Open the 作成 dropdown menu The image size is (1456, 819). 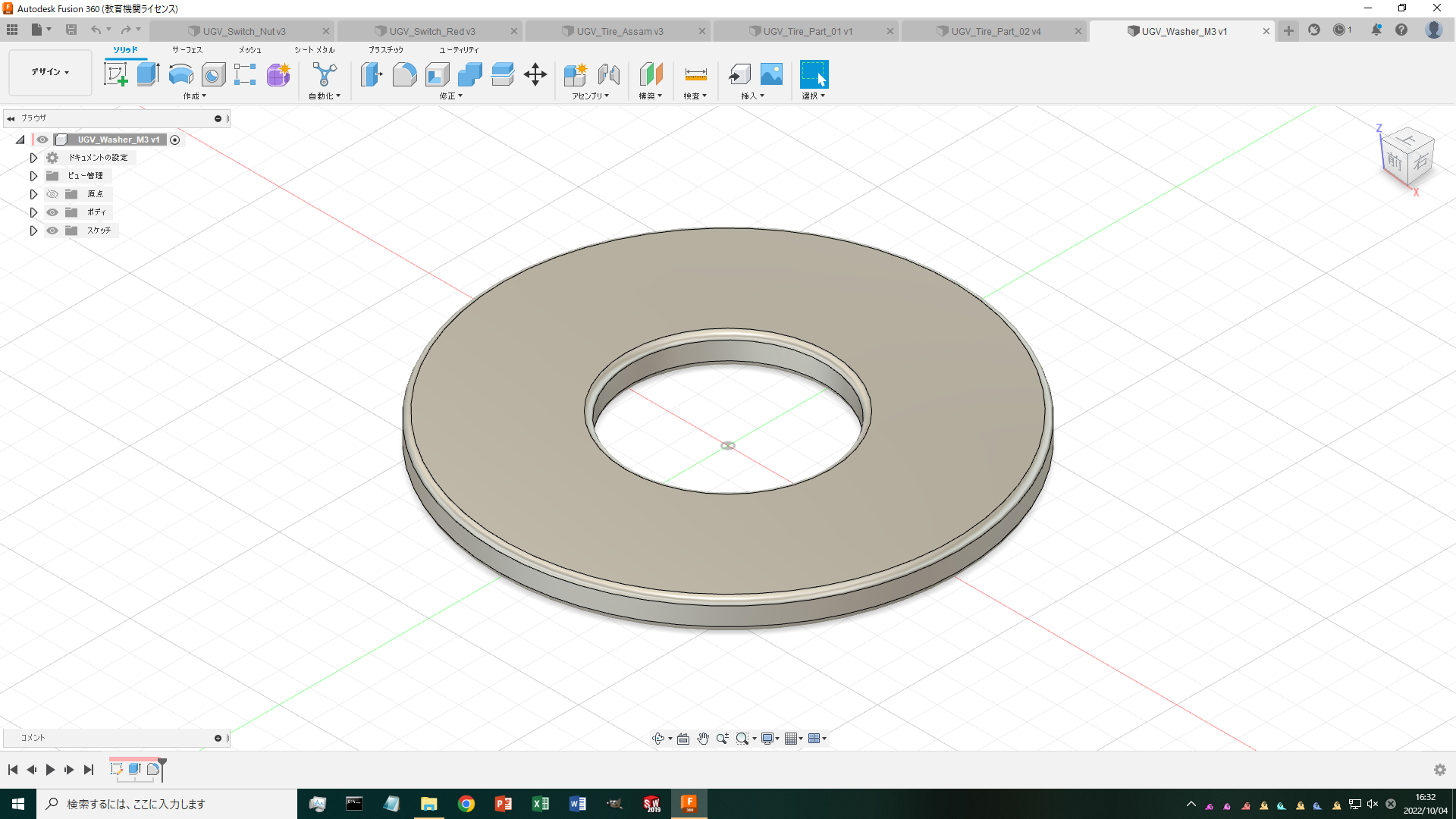pos(194,96)
